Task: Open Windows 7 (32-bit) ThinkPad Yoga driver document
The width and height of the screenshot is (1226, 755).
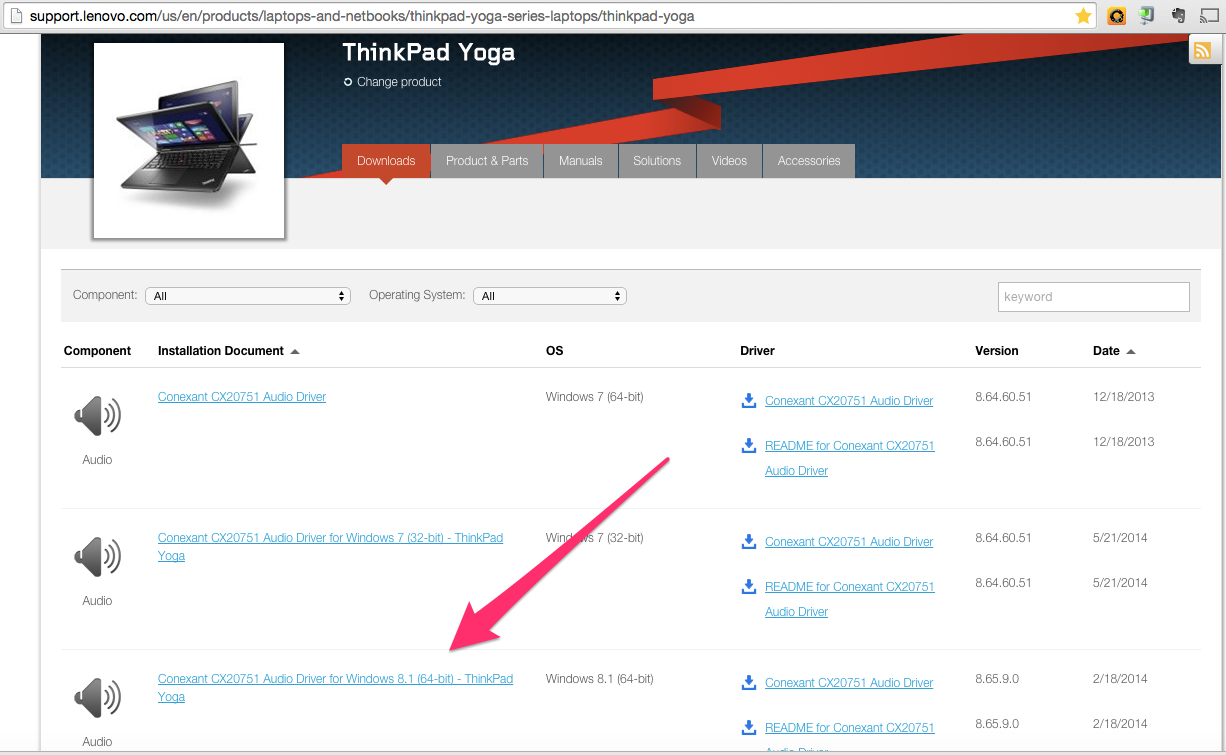Action: tap(330, 547)
